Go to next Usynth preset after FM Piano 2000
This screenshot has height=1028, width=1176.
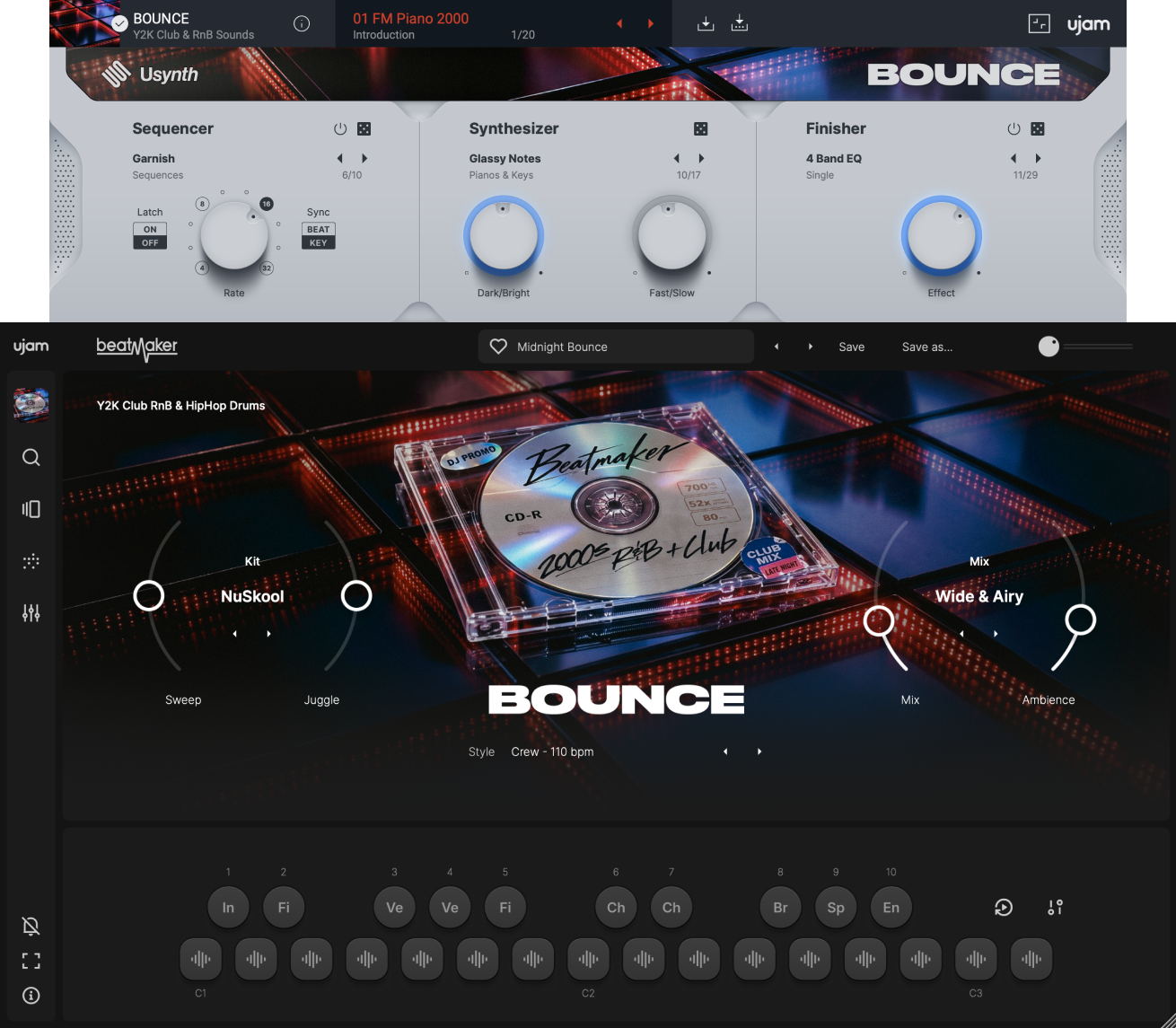pyautogui.click(x=651, y=24)
